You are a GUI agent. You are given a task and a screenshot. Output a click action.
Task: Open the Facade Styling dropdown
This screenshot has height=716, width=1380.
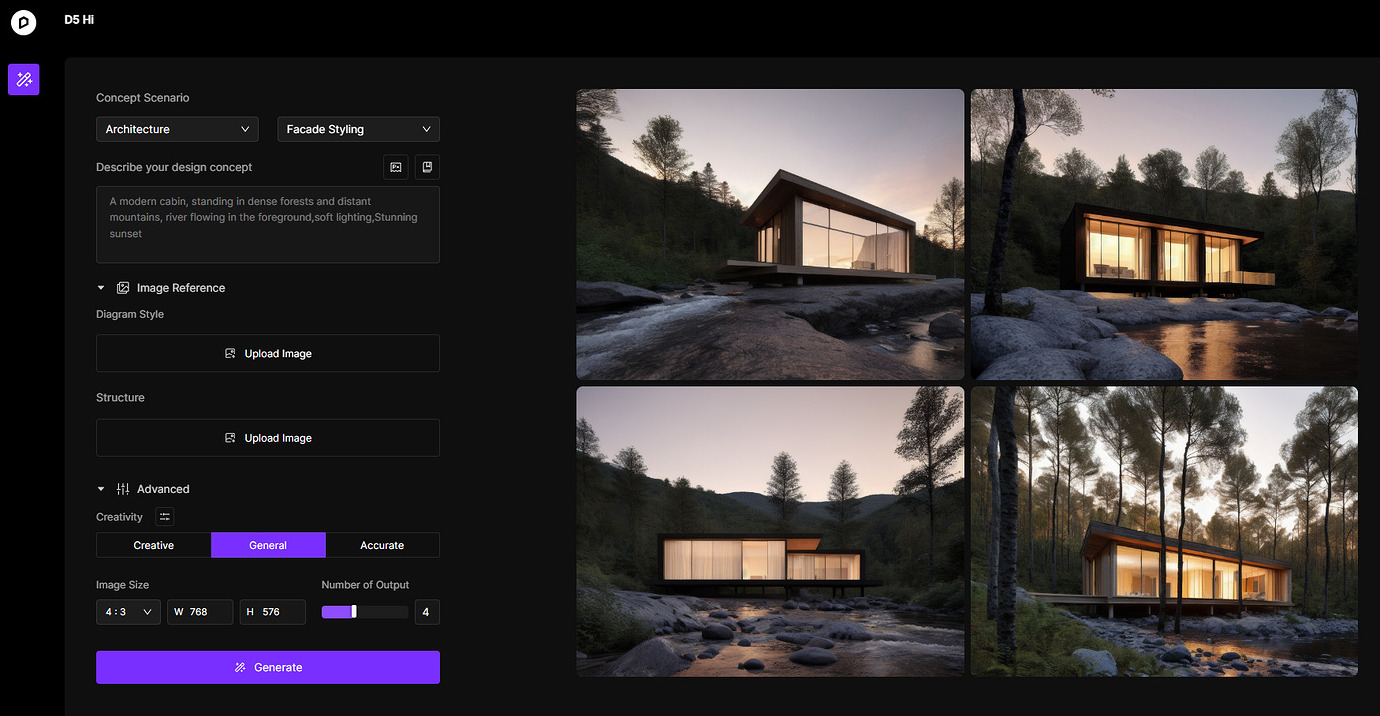[x=358, y=129]
